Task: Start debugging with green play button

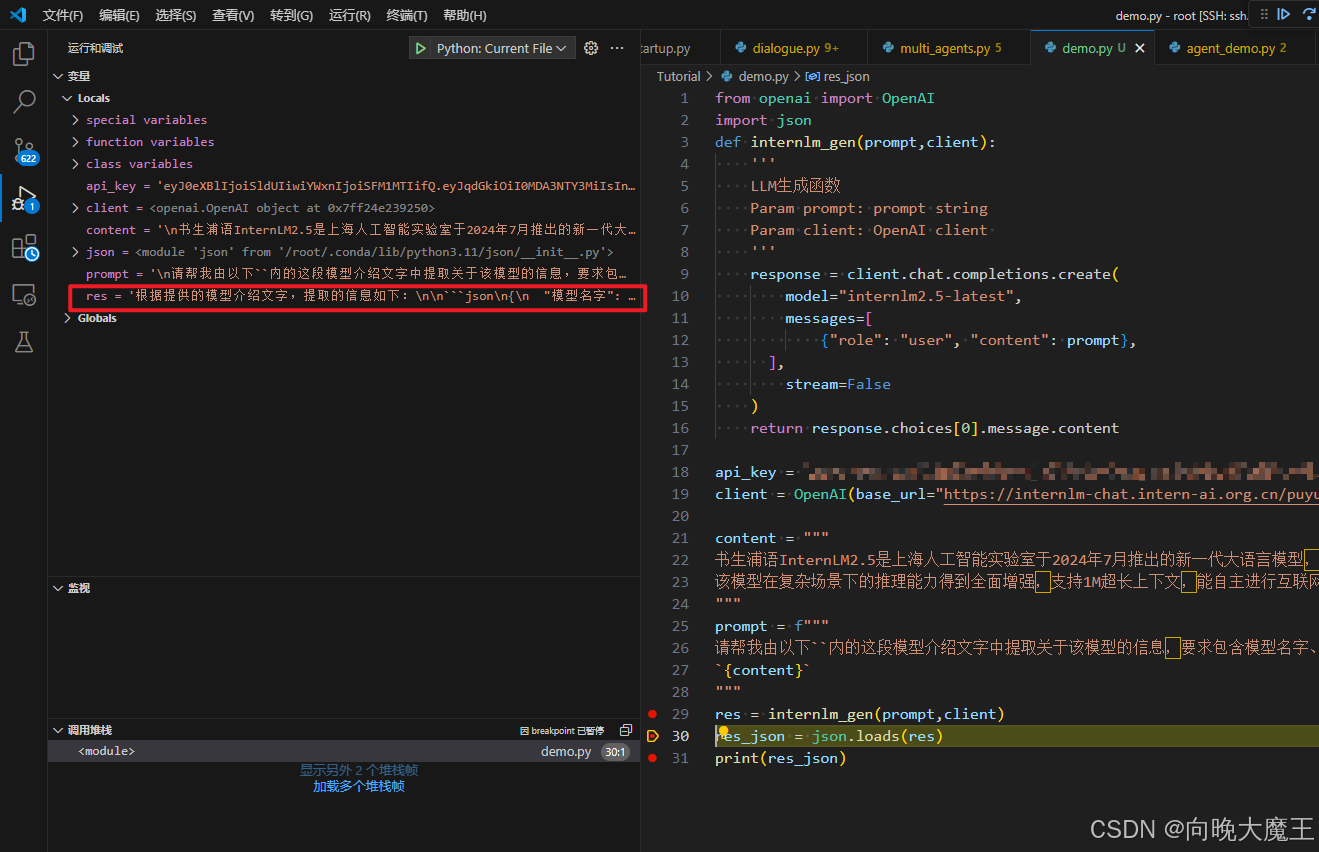Action: pos(421,48)
